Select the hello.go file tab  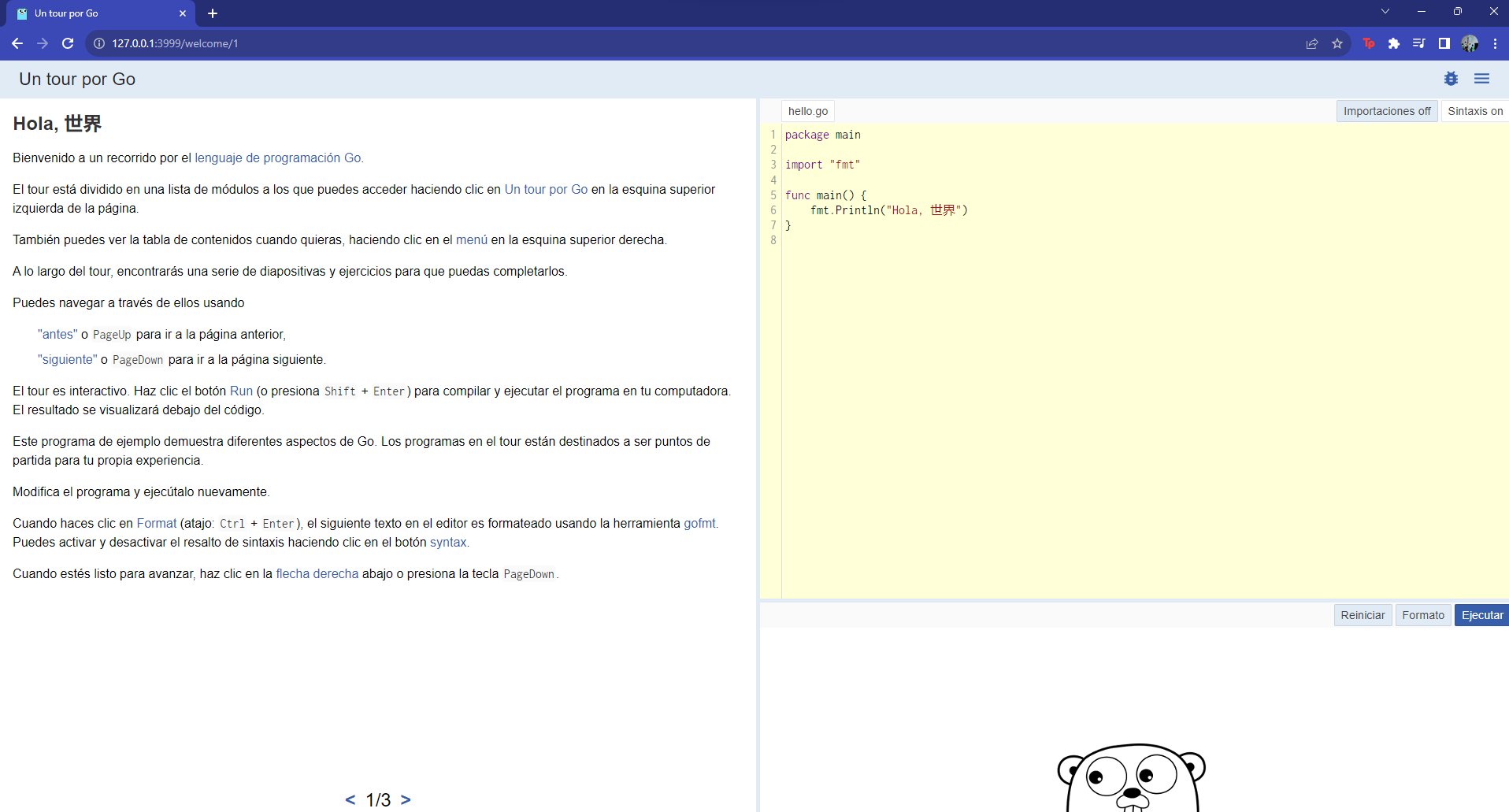(x=808, y=111)
